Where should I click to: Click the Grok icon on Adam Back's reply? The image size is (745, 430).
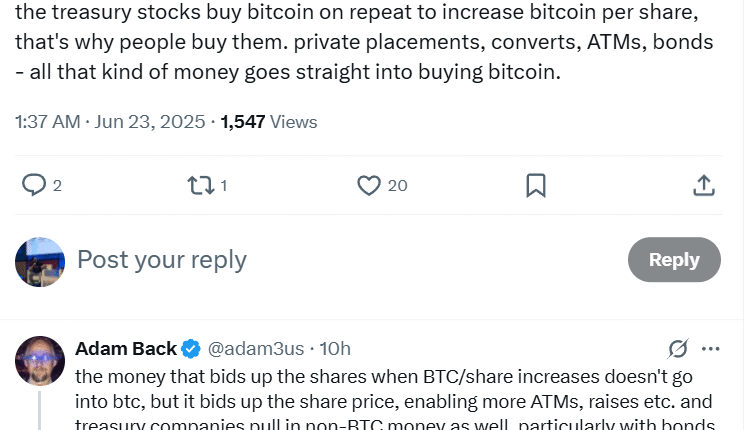[678, 349]
